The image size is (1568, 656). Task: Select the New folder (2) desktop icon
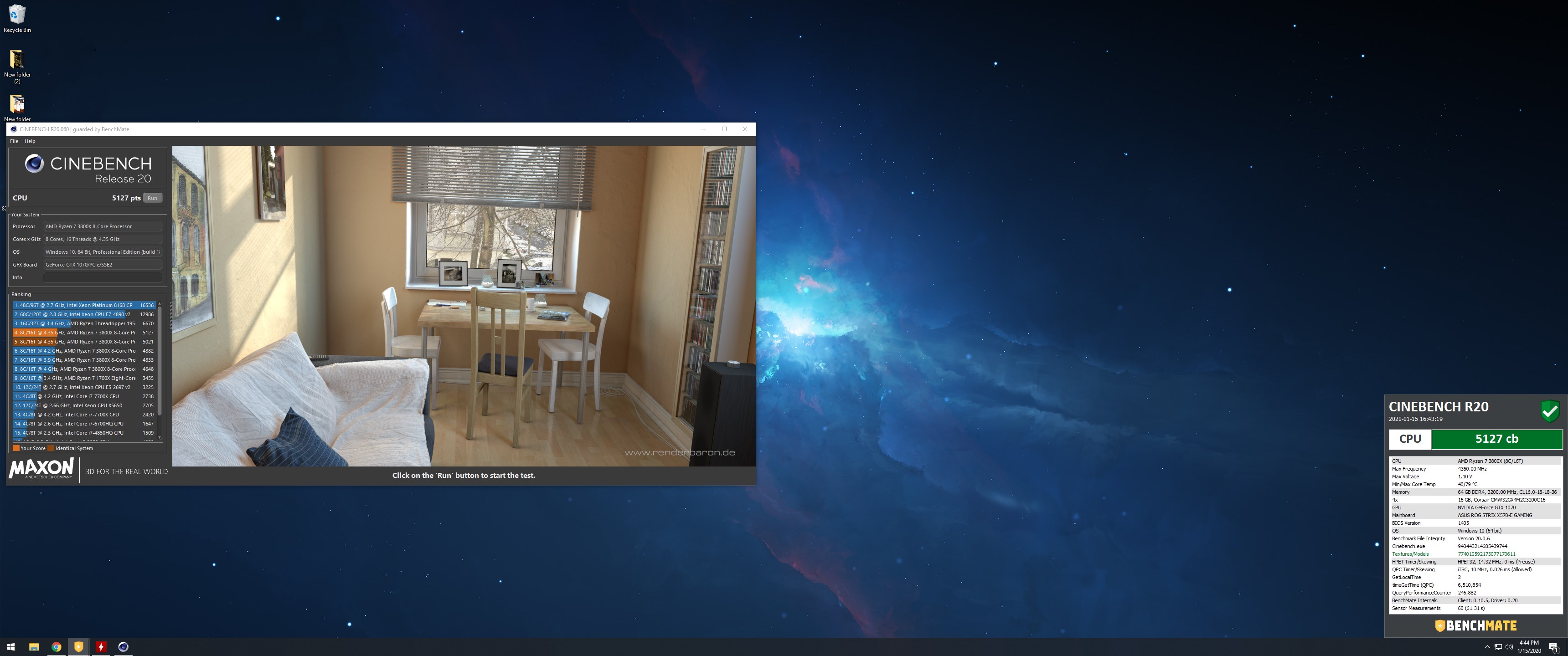pos(17,67)
